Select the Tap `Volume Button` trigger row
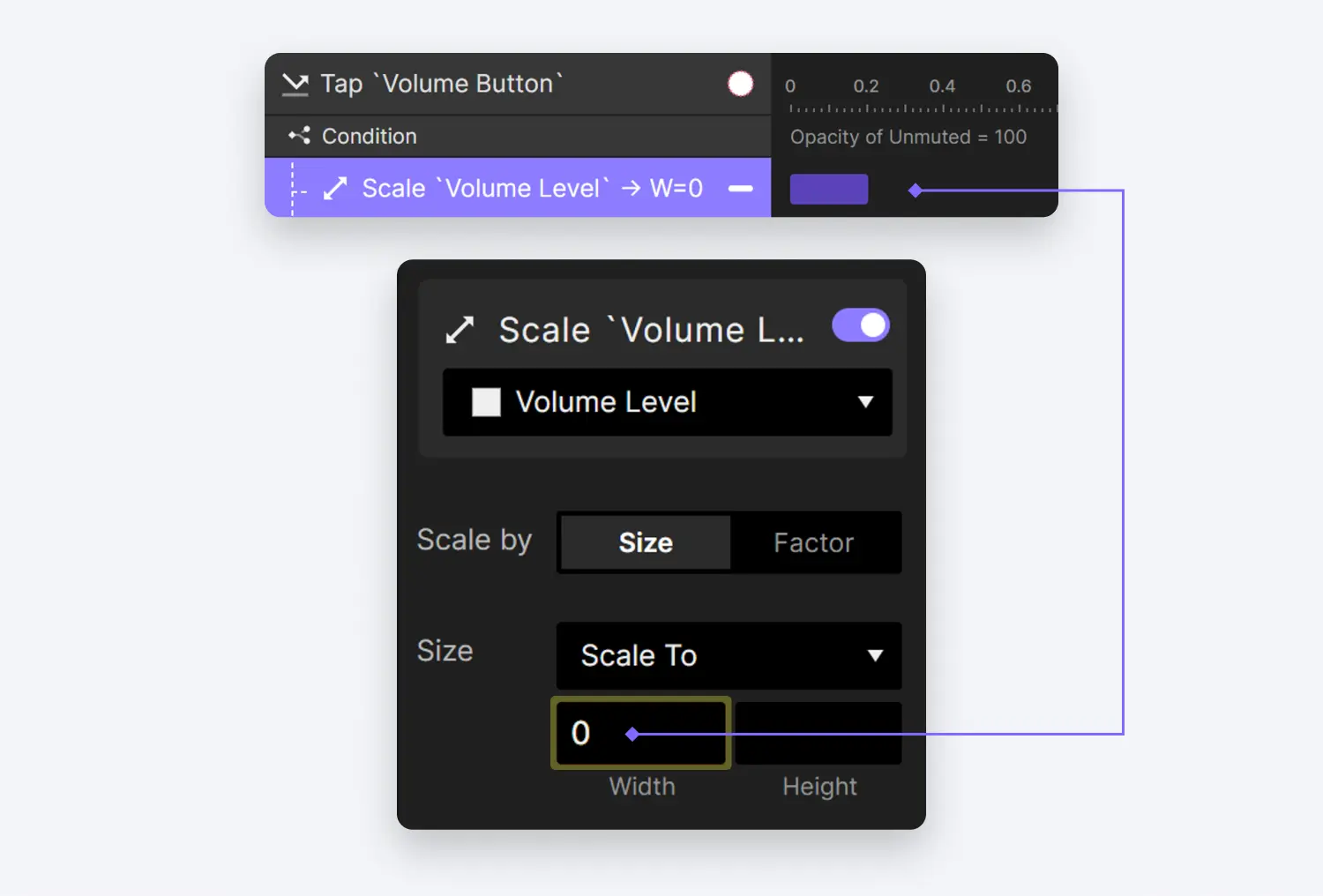This screenshot has width=1323, height=896. 518,84
